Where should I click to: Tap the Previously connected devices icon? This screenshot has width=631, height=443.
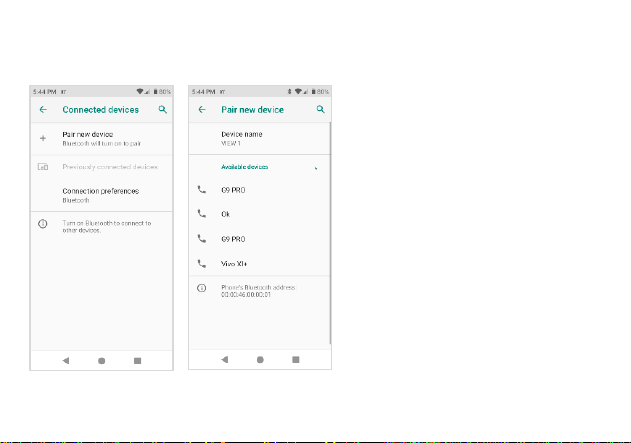pyautogui.click(x=43, y=167)
